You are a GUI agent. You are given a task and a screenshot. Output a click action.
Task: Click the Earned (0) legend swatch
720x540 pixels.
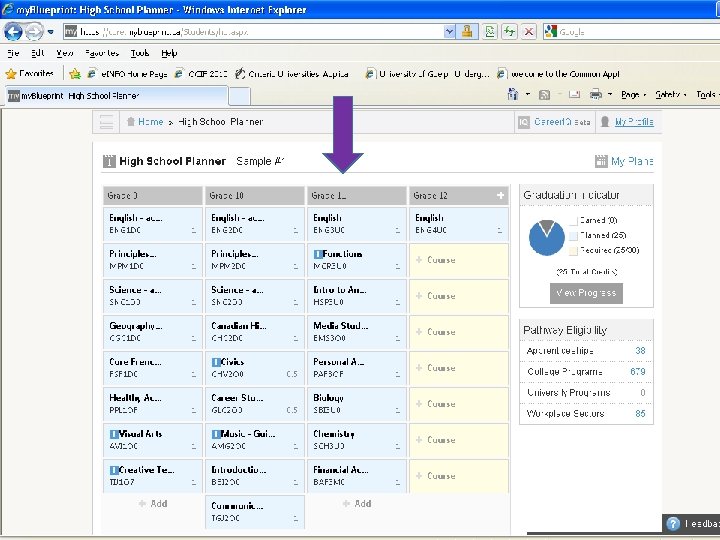(x=574, y=221)
